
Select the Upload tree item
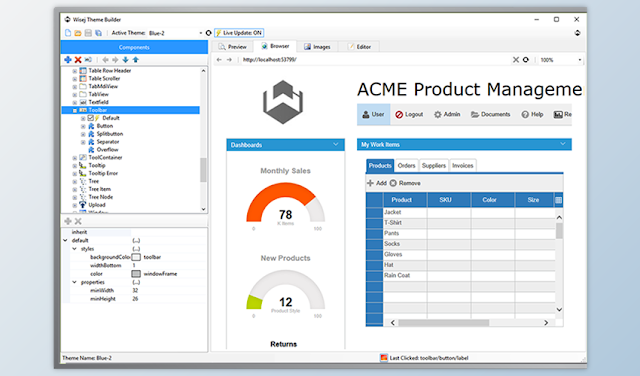(97, 205)
